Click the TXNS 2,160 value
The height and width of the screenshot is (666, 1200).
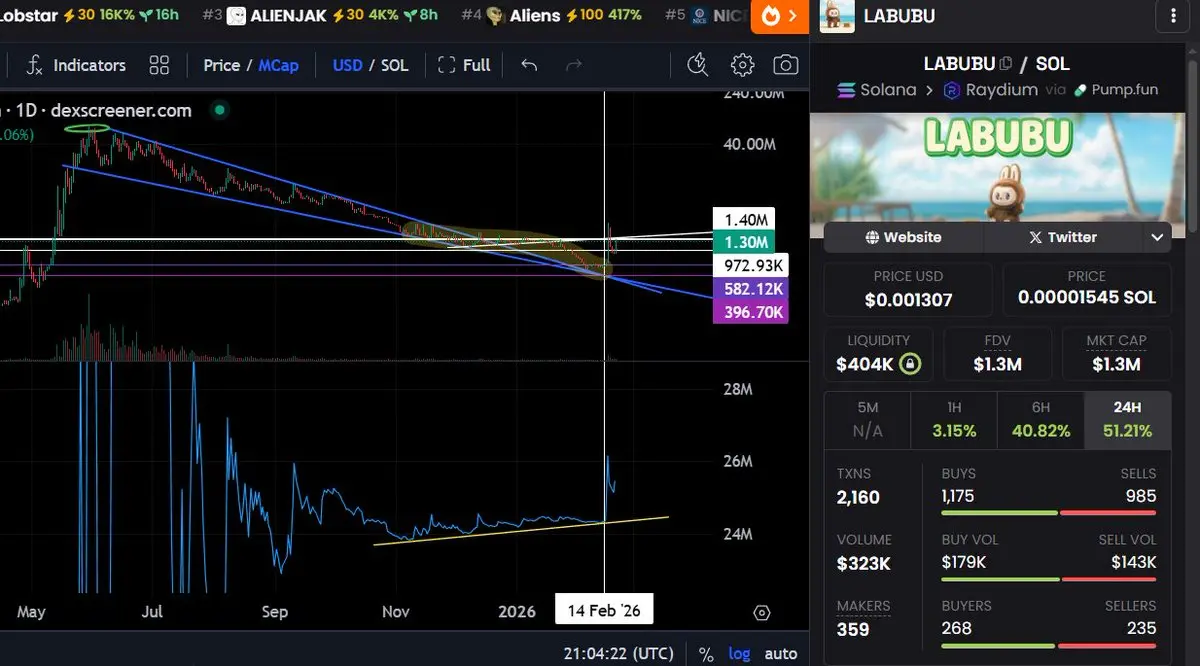858,497
